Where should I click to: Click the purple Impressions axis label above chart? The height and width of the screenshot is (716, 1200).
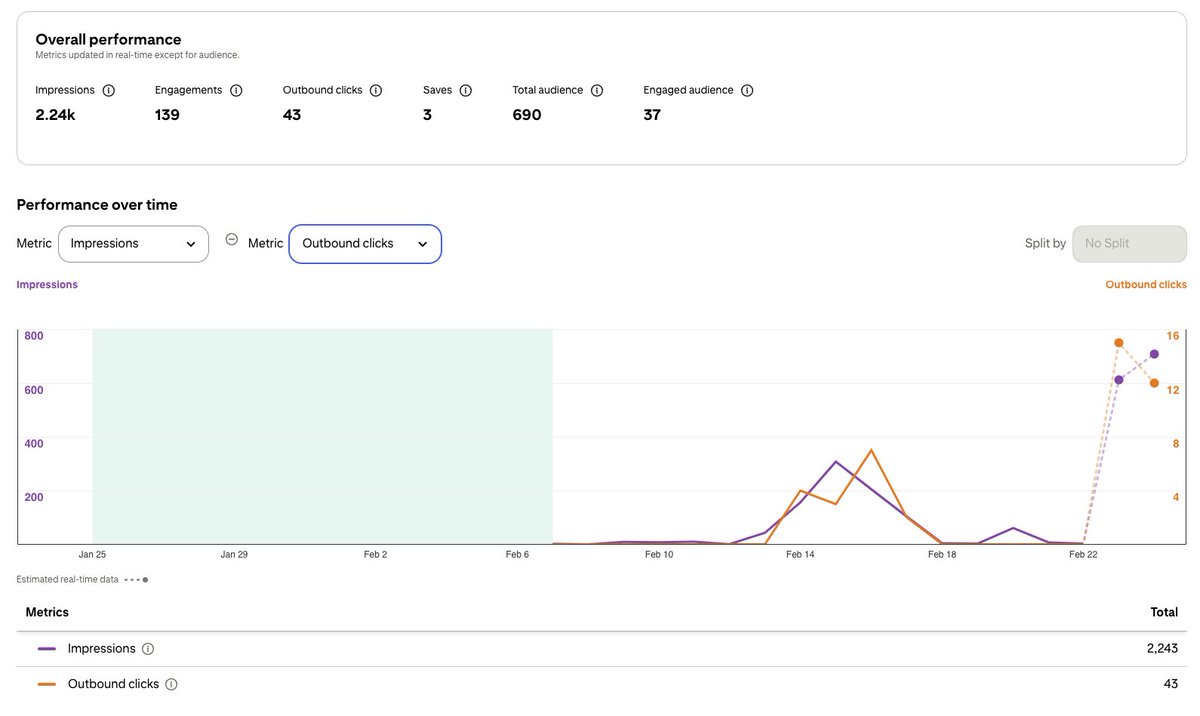[x=47, y=285]
